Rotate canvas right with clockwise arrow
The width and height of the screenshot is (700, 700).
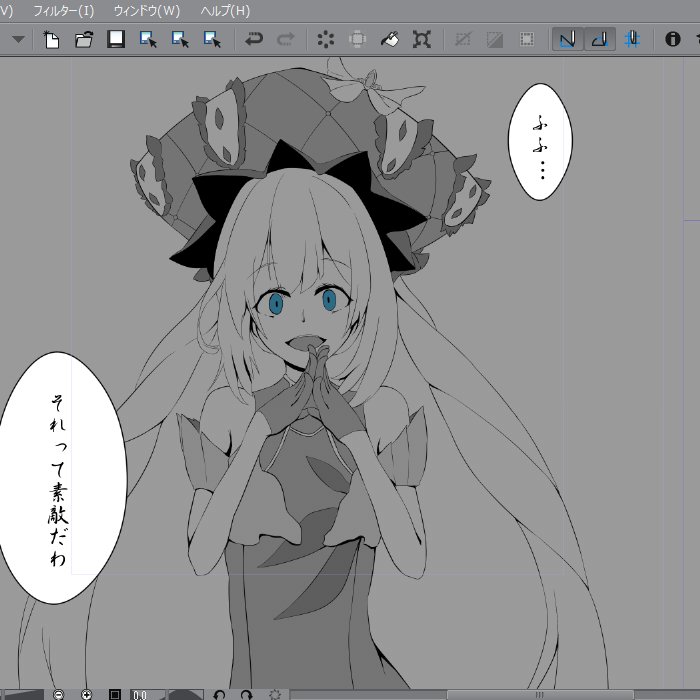click(x=247, y=695)
